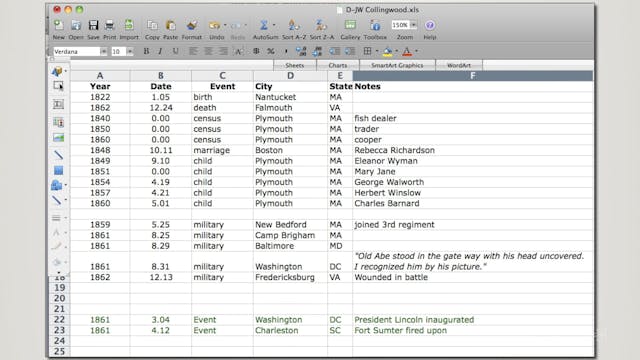Expand the Undo history arrow
The width and height of the screenshot is (640, 360).
click(x=225, y=25)
